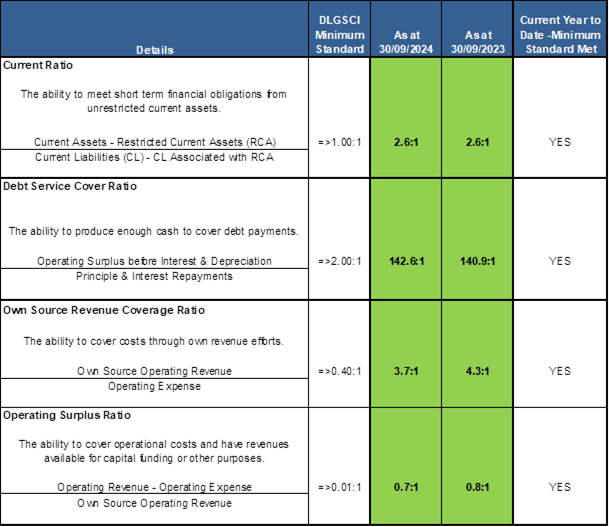Select the ability to cover costs description
The height and width of the screenshot is (527, 609).
pos(154,341)
